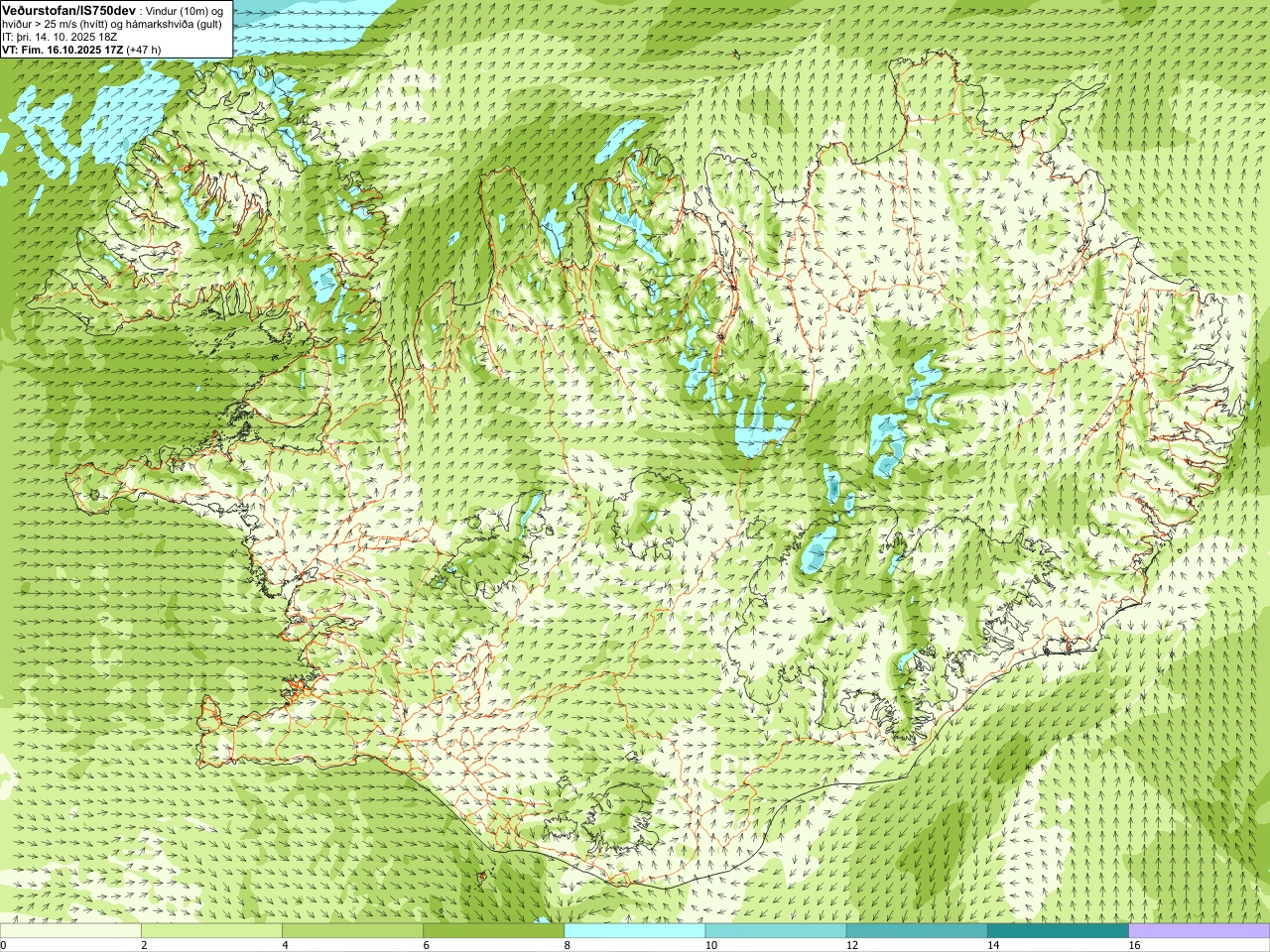This screenshot has width=1270, height=952.
Task: Click the legend scale label "6"
Action: pyautogui.click(x=427, y=945)
